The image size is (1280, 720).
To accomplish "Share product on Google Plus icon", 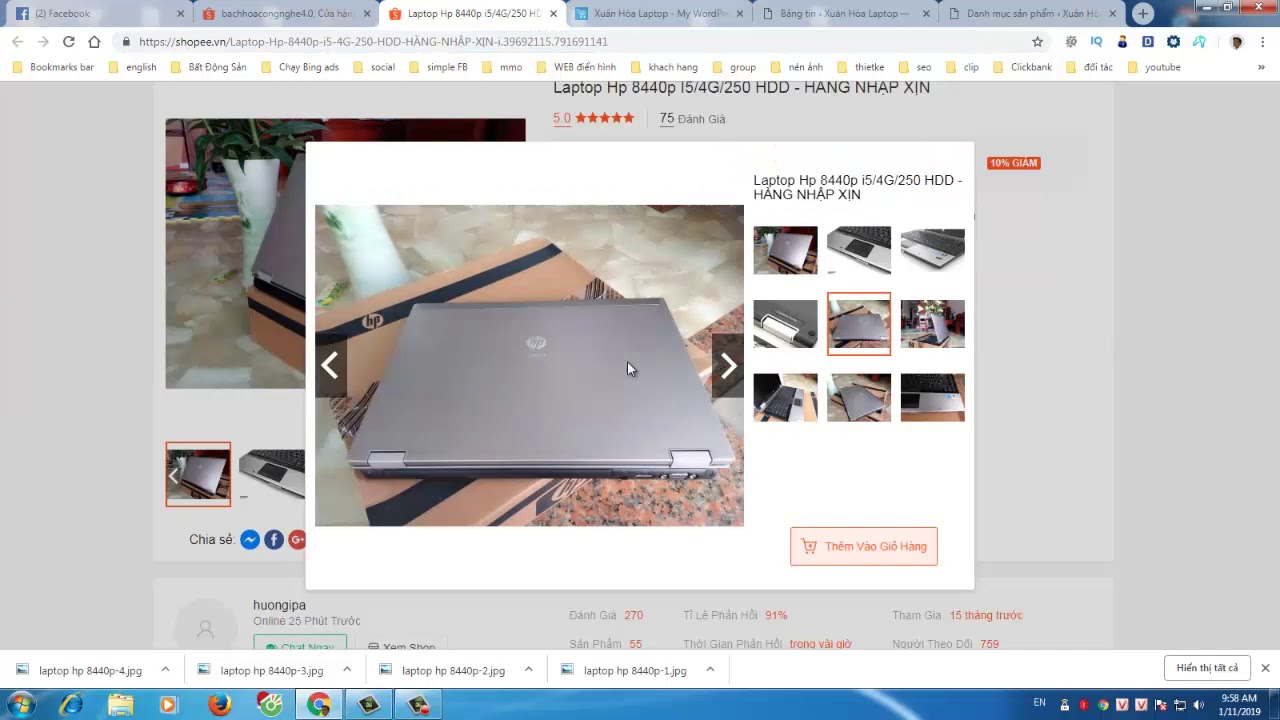I will point(297,539).
